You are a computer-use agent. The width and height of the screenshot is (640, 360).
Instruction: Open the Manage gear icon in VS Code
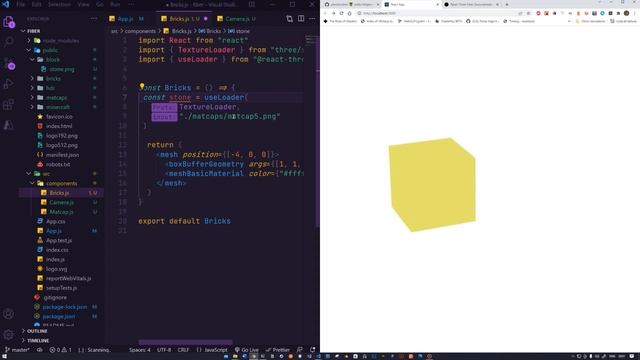(x=9, y=334)
